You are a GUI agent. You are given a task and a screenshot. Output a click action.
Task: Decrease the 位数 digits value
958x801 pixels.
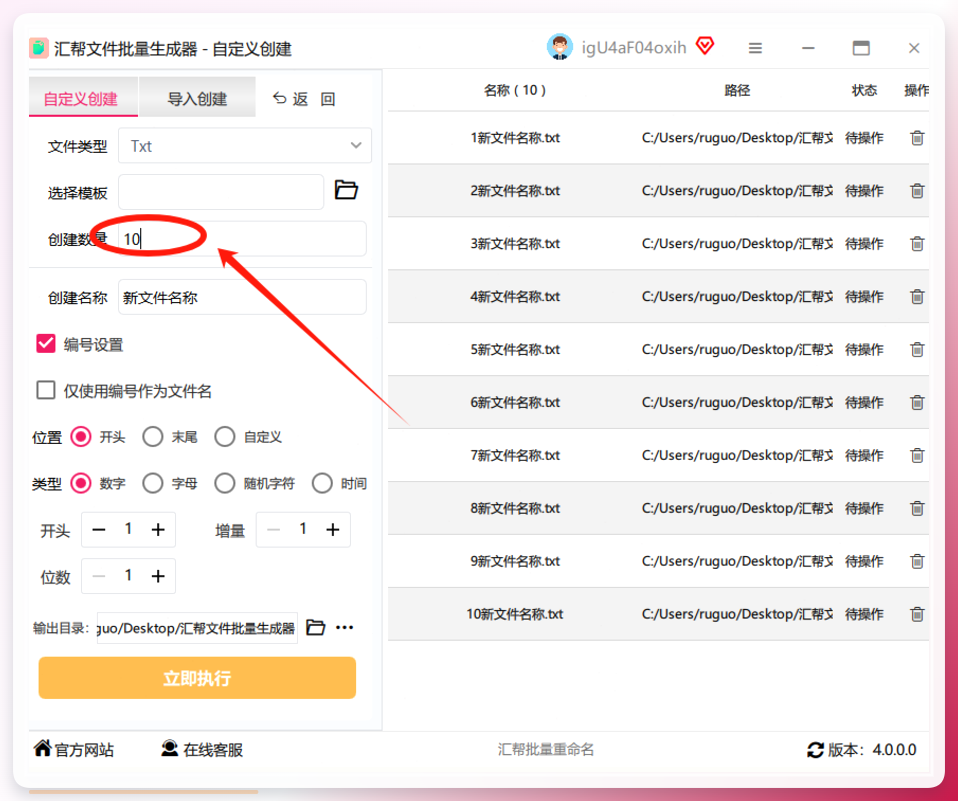coord(99,576)
